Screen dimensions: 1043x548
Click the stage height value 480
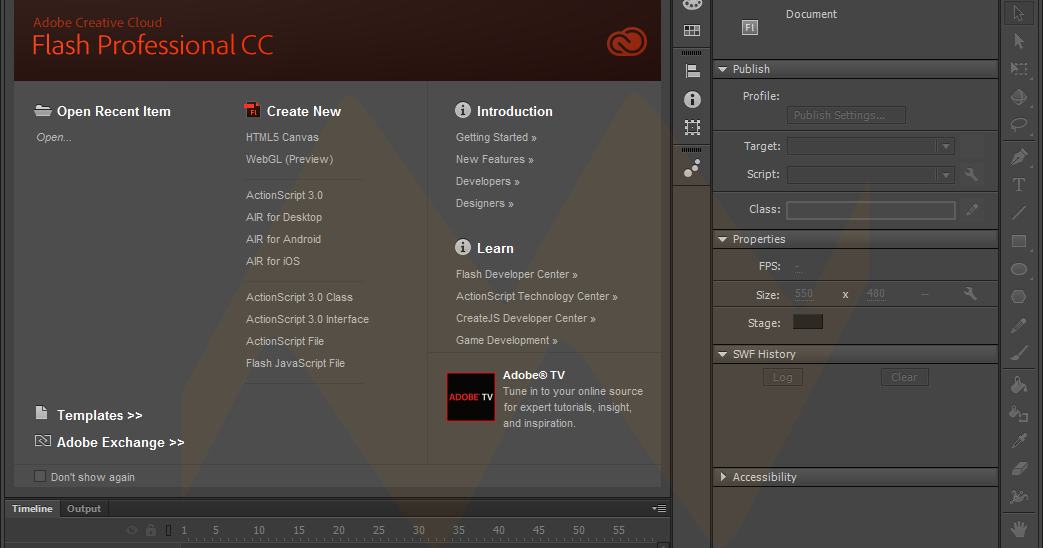875,293
